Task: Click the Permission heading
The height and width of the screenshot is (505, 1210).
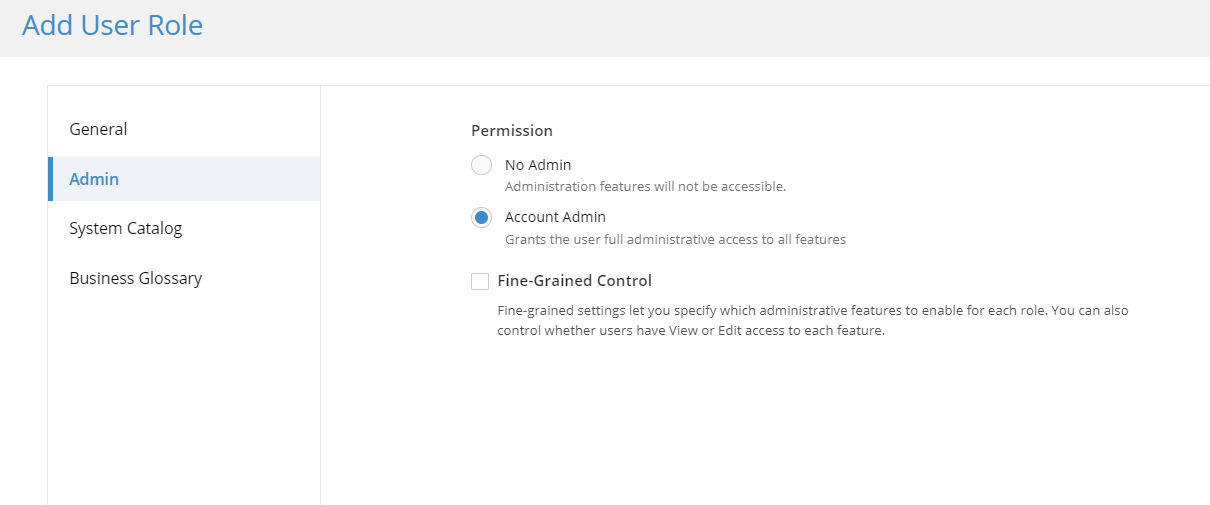Action: pyautogui.click(x=512, y=130)
